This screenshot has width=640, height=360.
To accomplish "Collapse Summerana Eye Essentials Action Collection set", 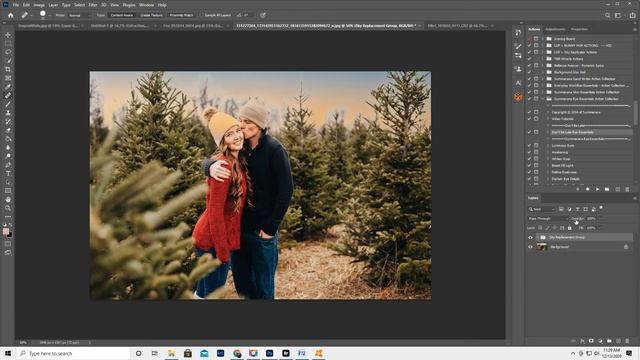I will coord(543,99).
